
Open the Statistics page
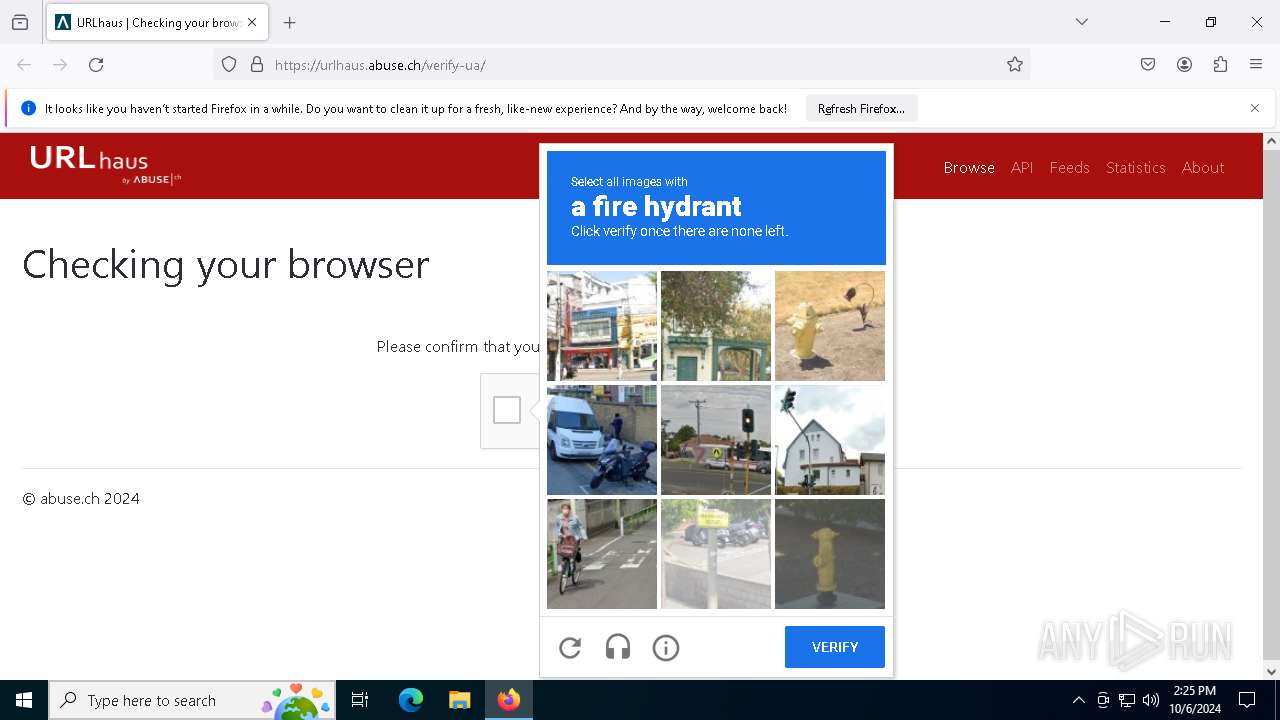tap(1136, 167)
